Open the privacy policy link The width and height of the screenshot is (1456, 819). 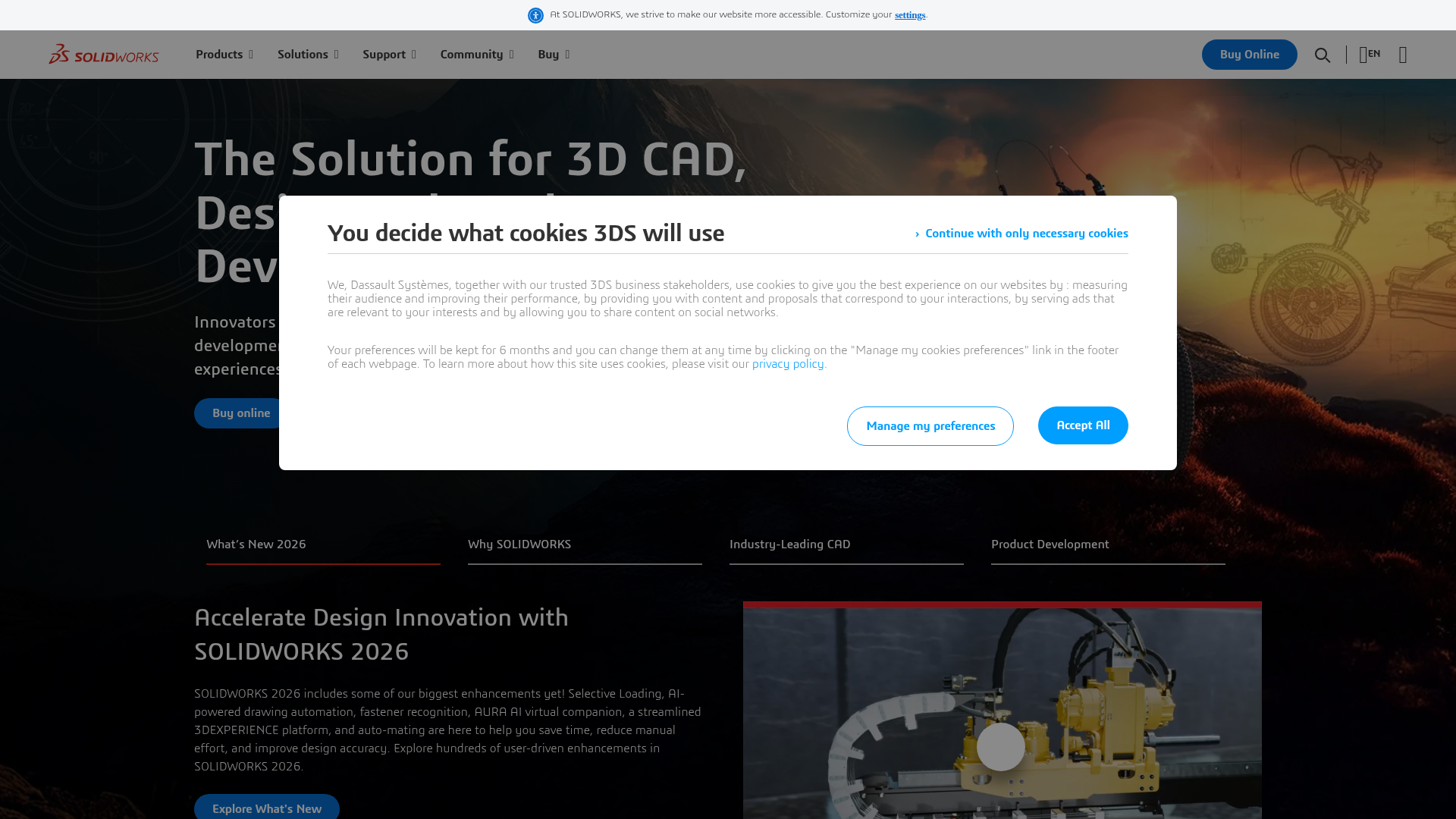[787, 363]
